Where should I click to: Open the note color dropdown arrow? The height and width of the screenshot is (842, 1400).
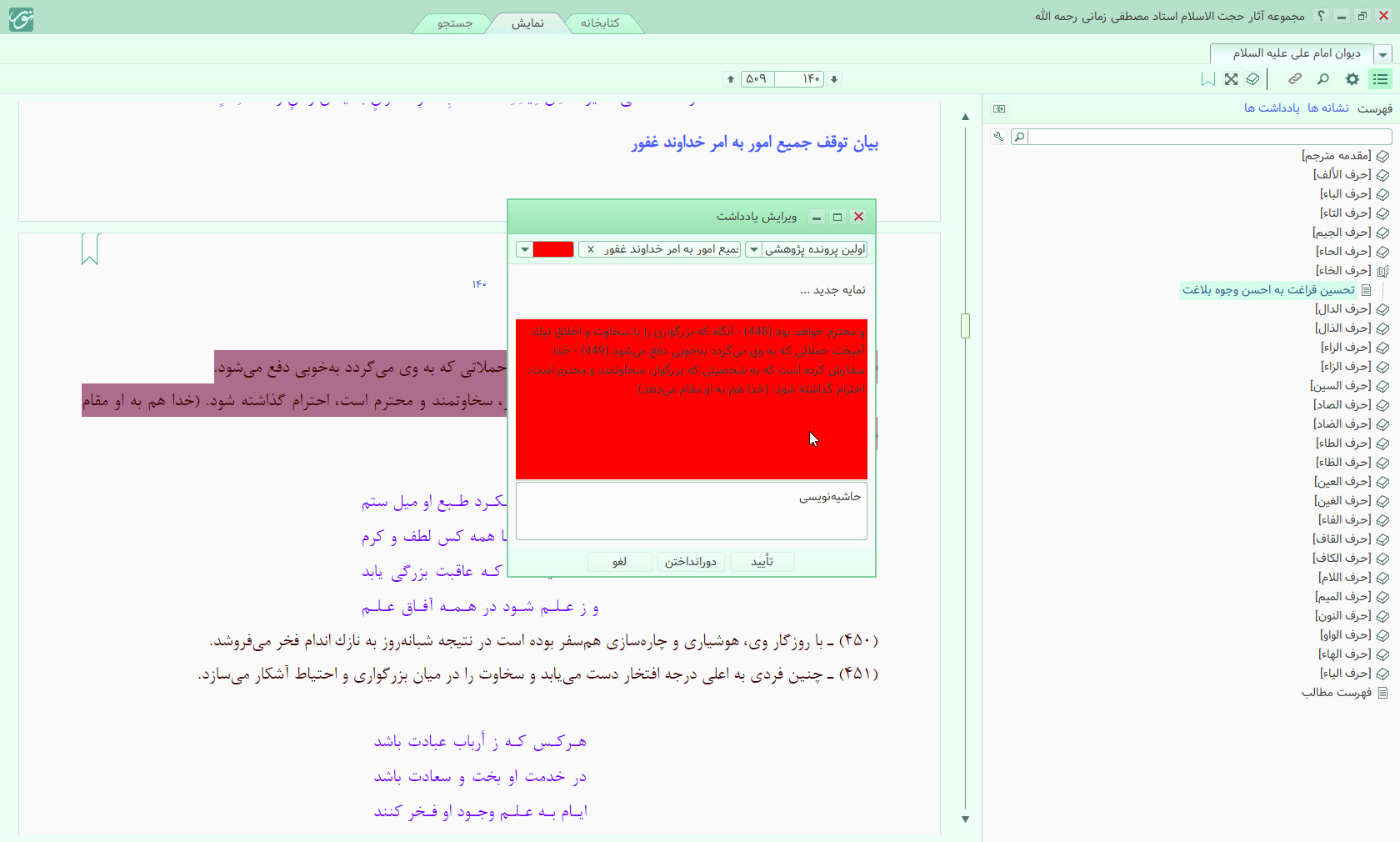coord(524,249)
